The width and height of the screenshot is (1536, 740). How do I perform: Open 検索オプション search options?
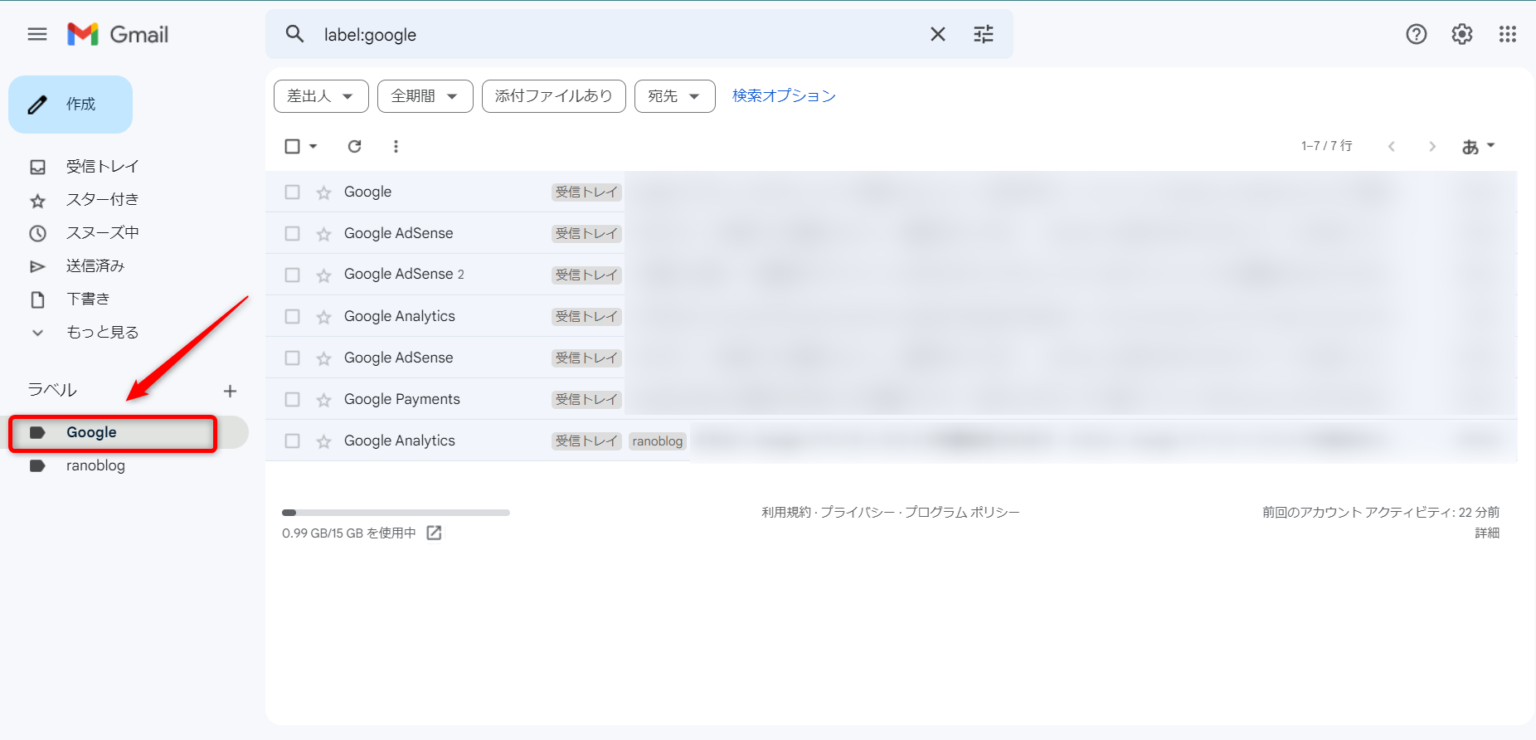(783, 95)
